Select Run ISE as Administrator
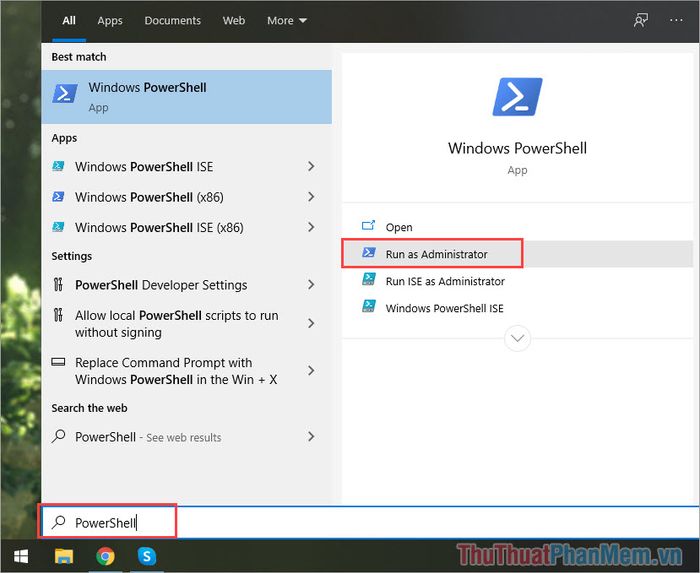The height and width of the screenshot is (573, 700). pyautogui.click(x=445, y=281)
